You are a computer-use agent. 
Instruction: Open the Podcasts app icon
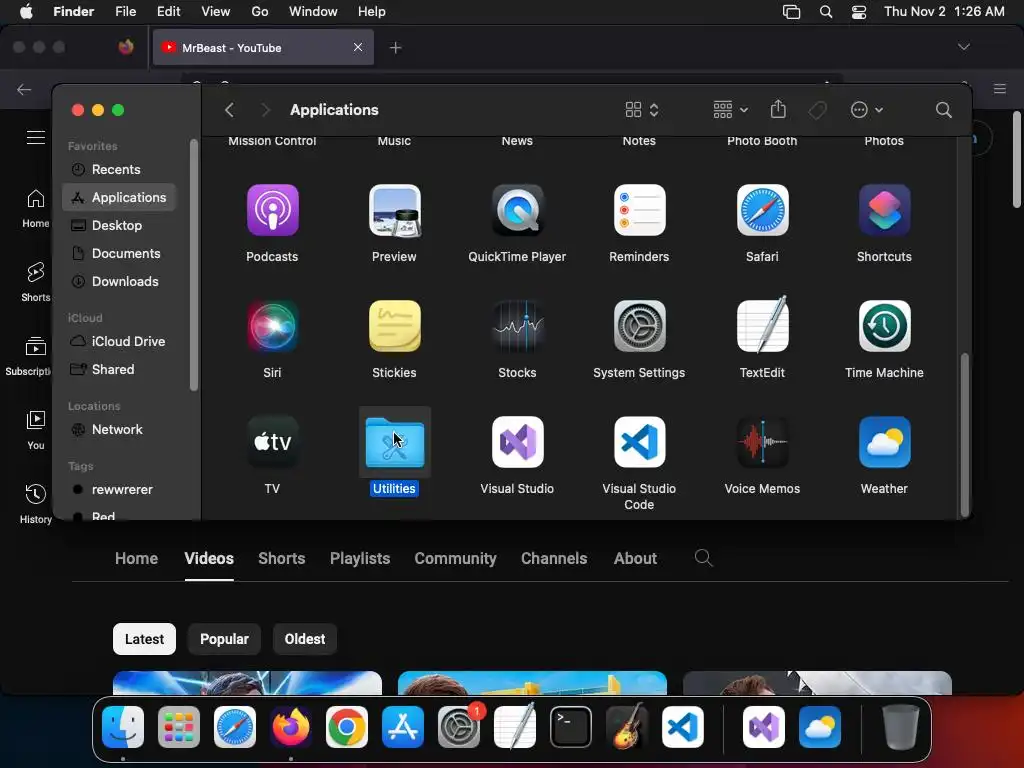tap(272, 210)
